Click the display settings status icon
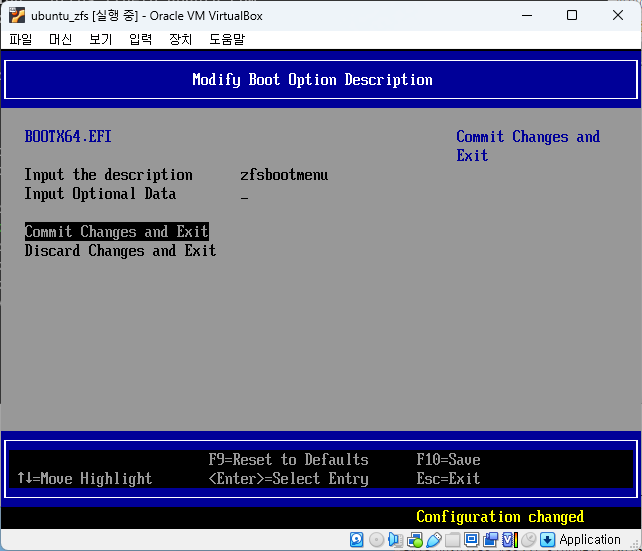The width and height of the screenshot is (642, 551). pyautogui.click(x=471, y=540)
